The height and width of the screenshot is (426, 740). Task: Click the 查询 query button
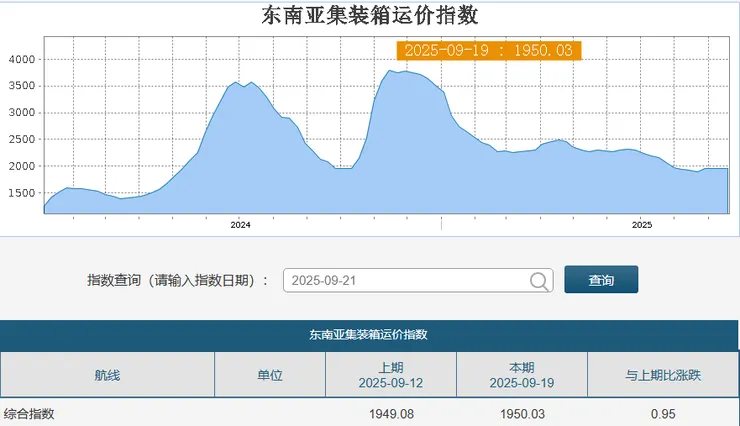601,280
